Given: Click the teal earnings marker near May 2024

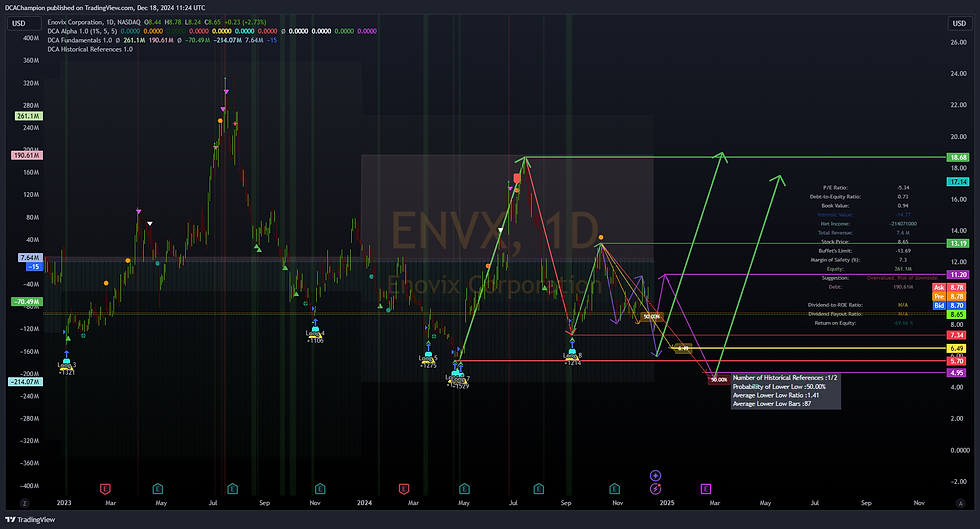Looking at the screenshot, I should coord(464,489).
